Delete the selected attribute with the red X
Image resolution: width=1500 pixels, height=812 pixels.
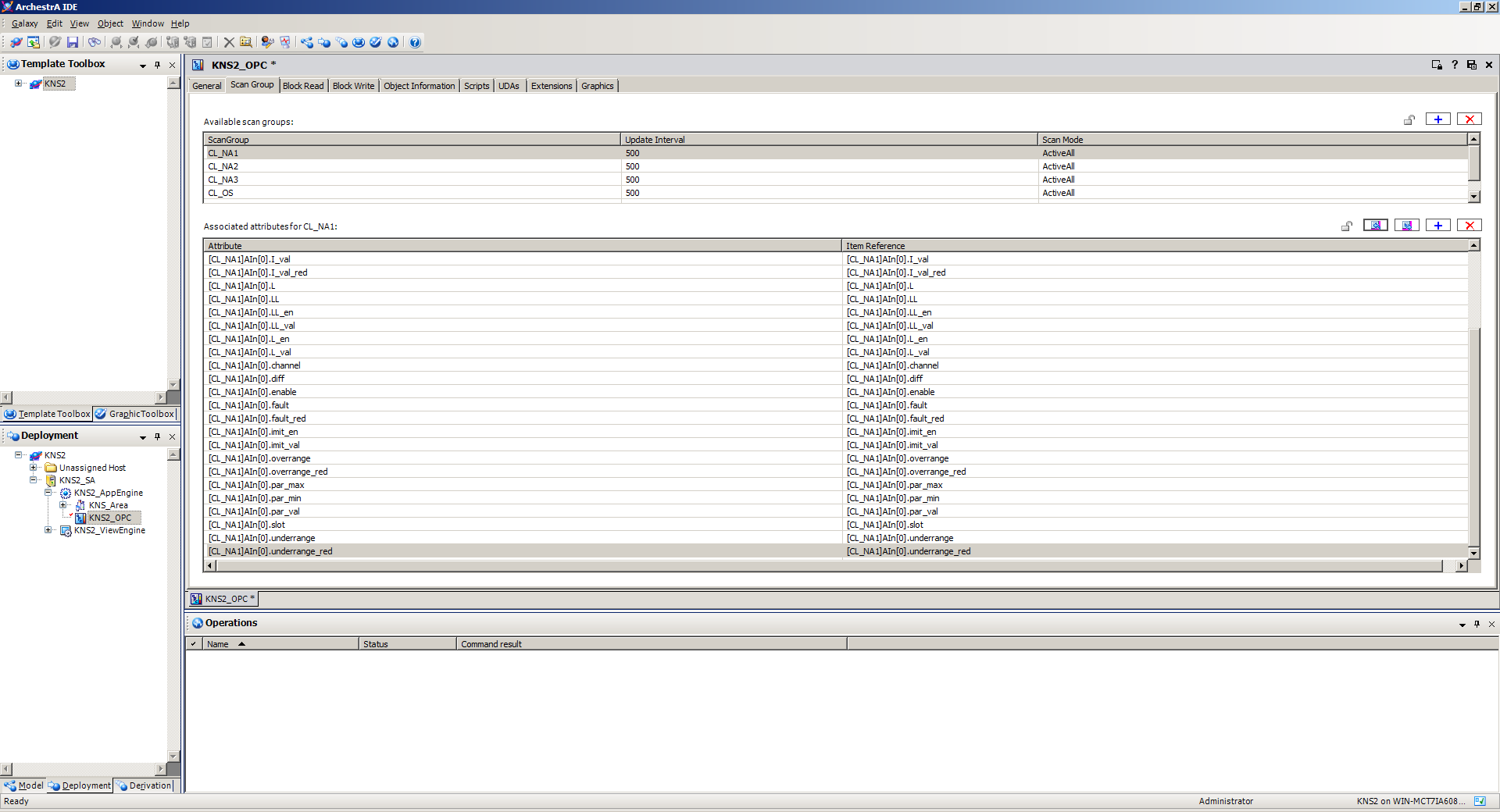1469,226
